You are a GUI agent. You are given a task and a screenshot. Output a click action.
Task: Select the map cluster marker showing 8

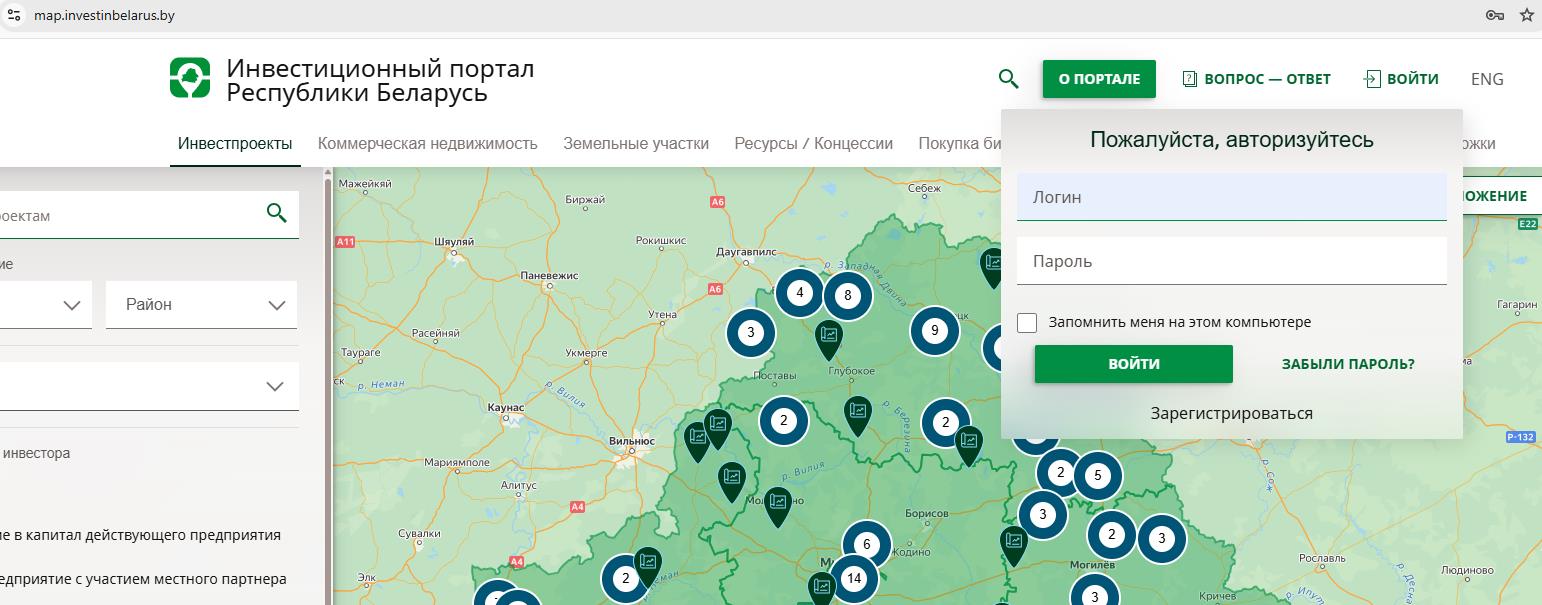847,294
